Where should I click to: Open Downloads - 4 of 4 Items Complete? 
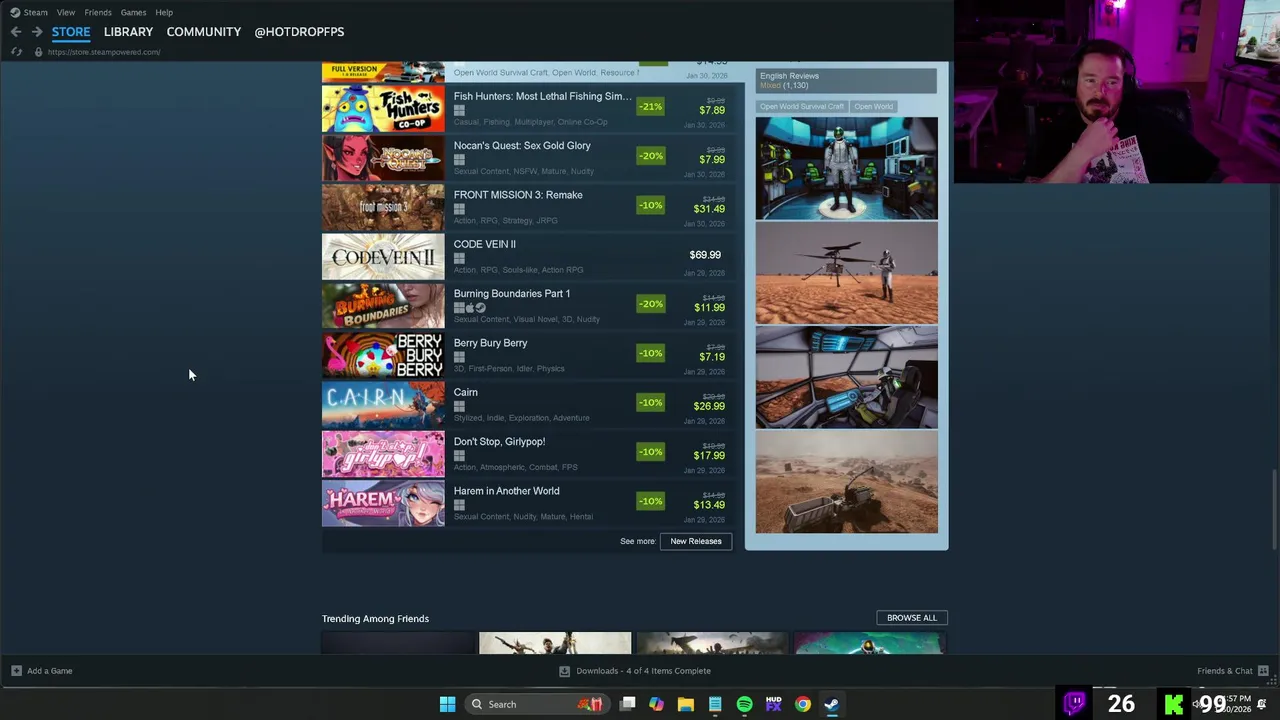[x=643, y=671]
